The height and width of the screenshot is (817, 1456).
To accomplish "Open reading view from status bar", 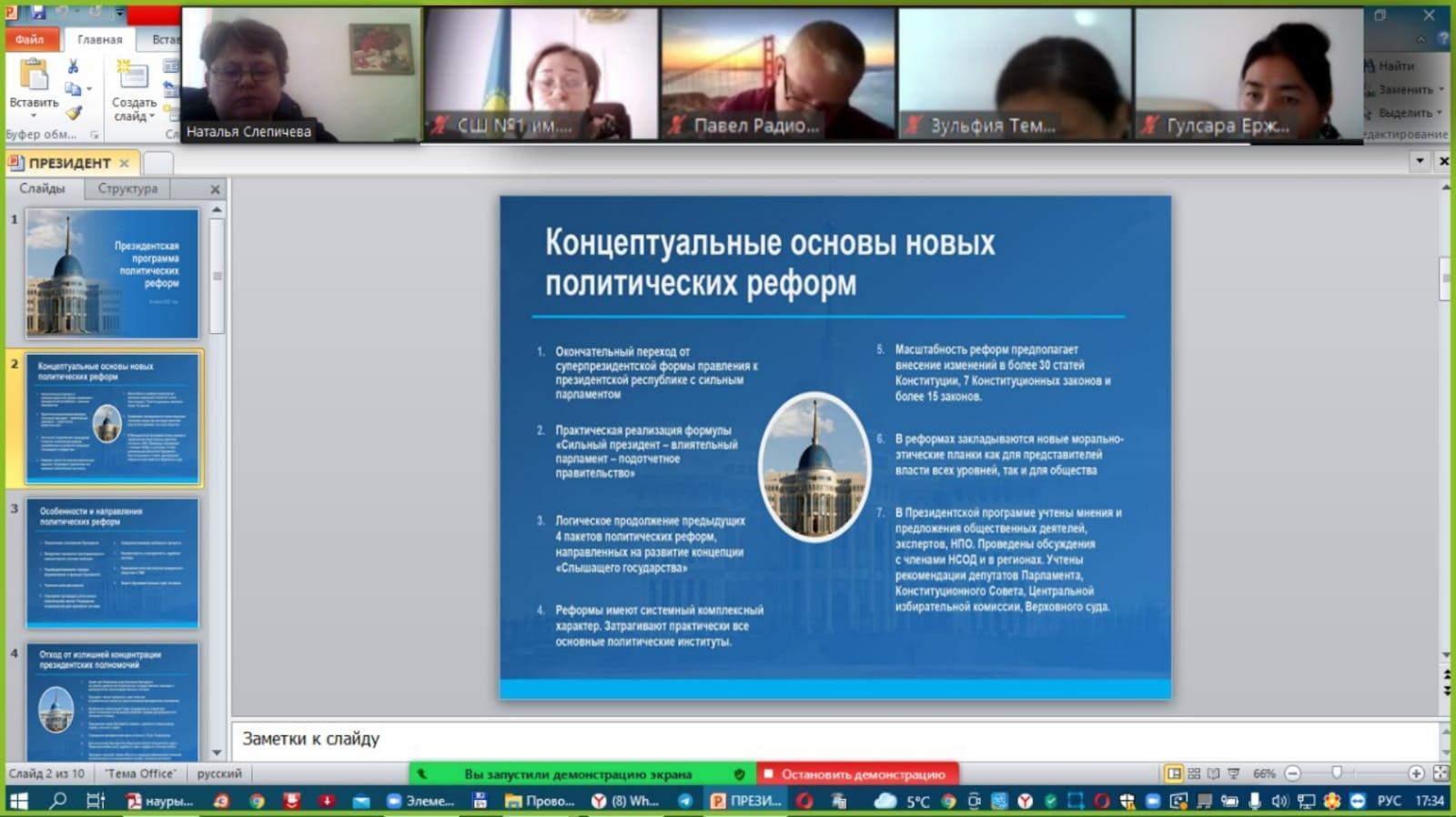I will 1213,773.
